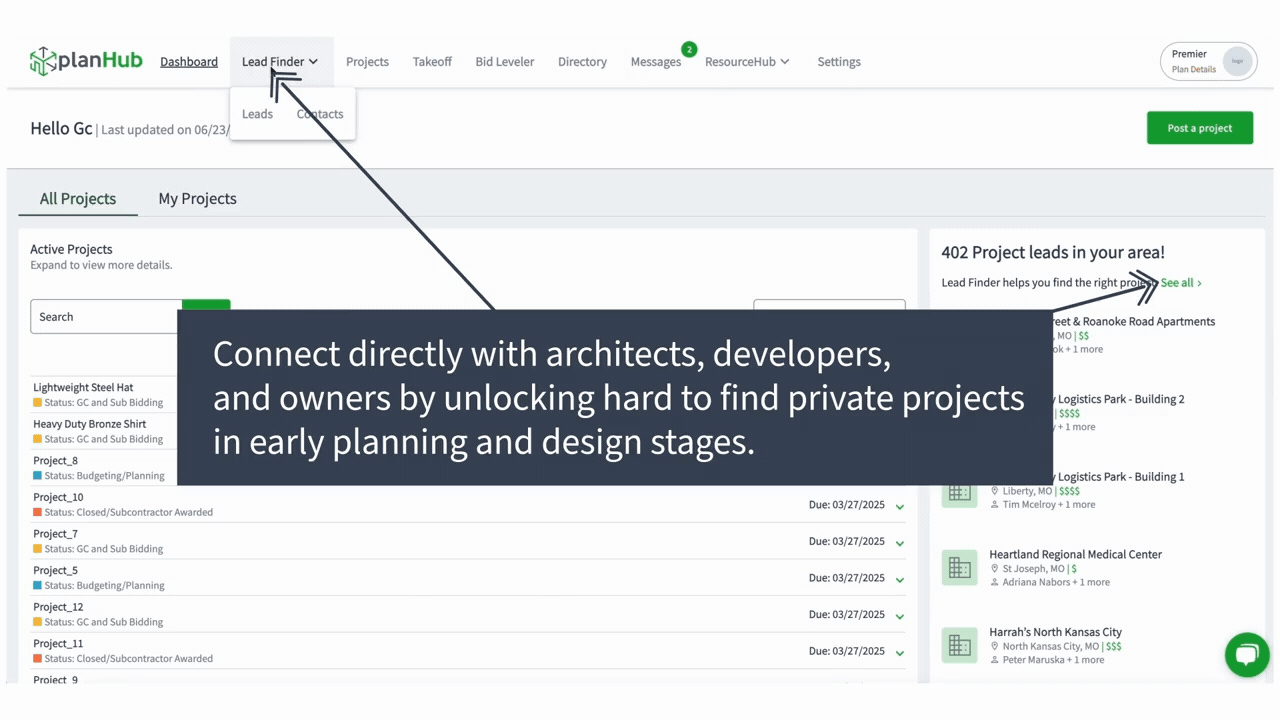The width and height of the screenshot is (1280, 720).
Task: Click the location pin icon beside St Joseph, MO
Action: [994, 569]
